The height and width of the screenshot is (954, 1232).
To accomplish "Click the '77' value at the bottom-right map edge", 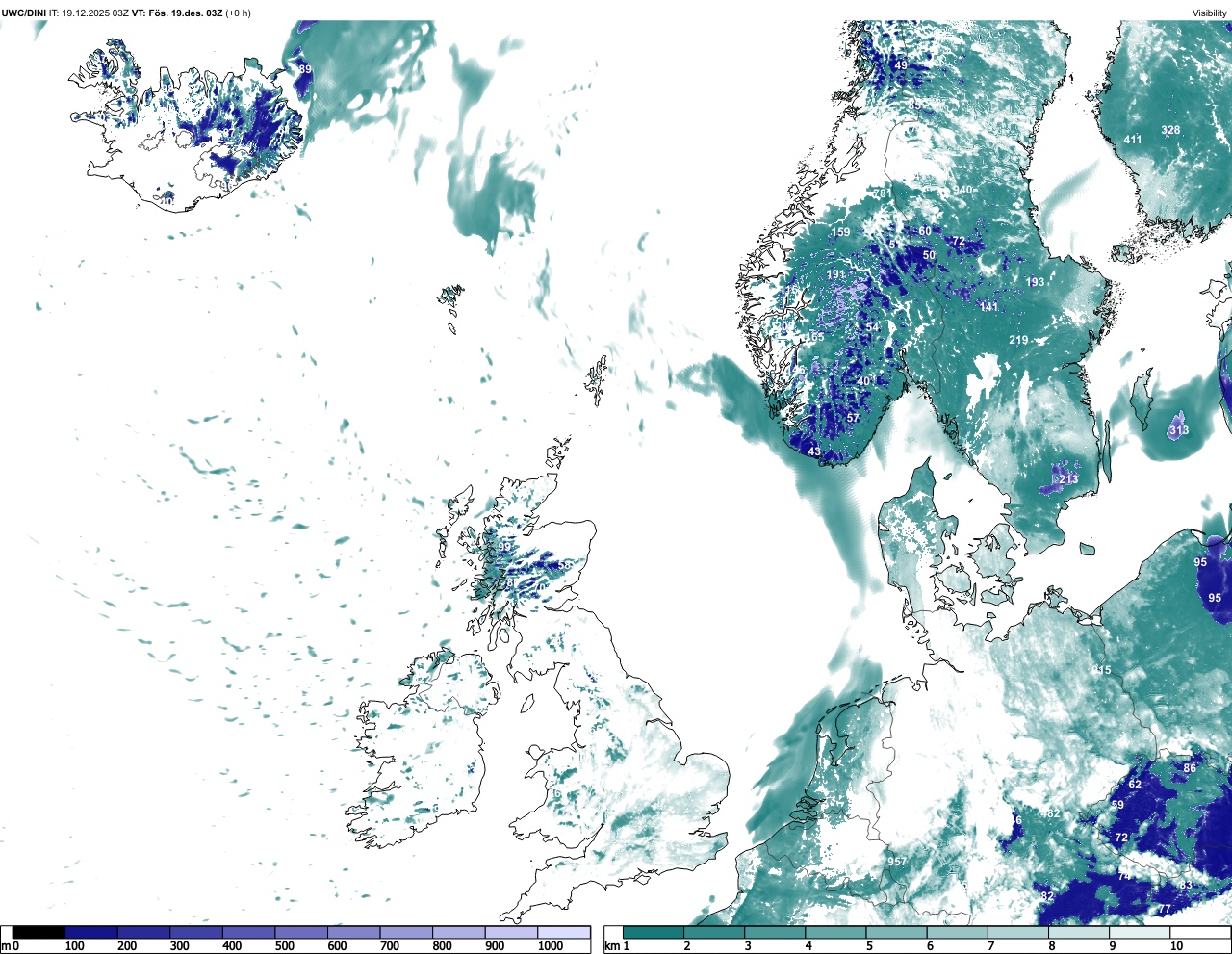I will tap(1164, 909).
